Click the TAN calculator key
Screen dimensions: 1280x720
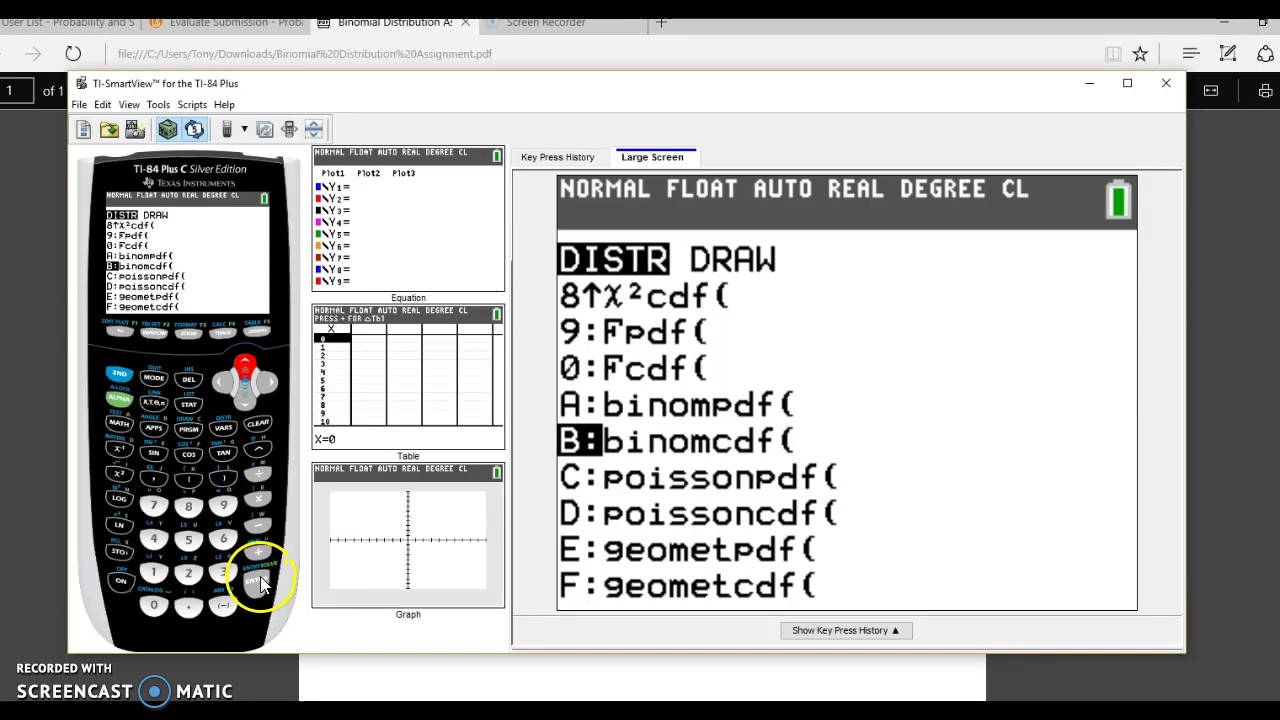coord(223,453)
